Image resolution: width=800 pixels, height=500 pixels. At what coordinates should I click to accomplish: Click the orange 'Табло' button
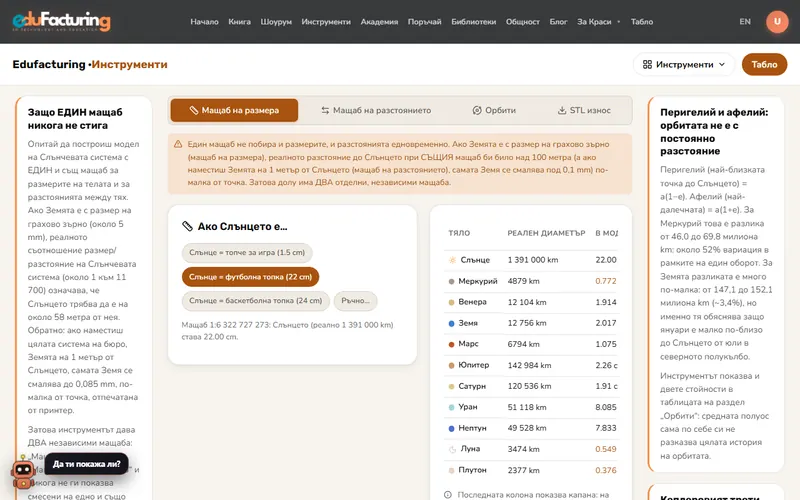(764, 64)
